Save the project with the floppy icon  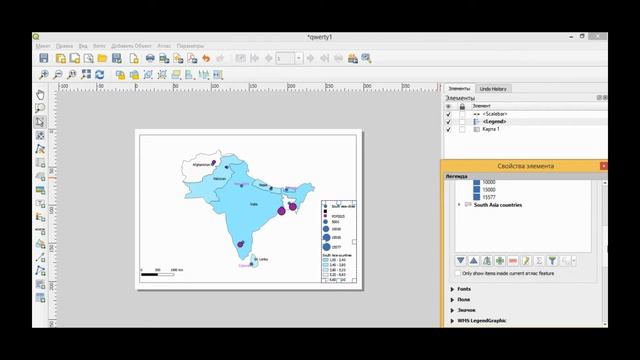pos(44,58)
